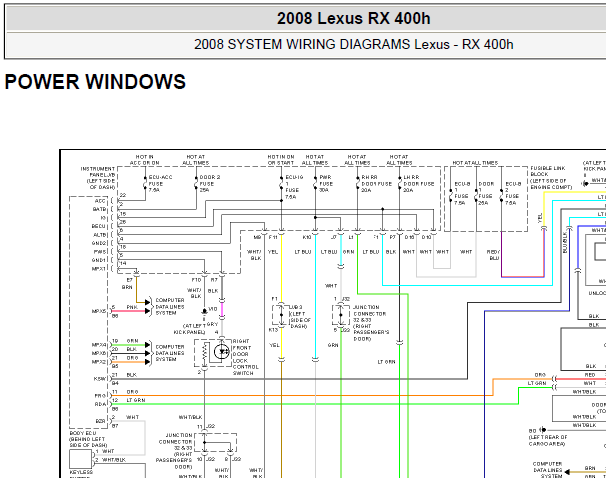This screenshot has height=478, width=606.
Task: Click the HOT IN ON OR START label
Action: pos(281,160)
